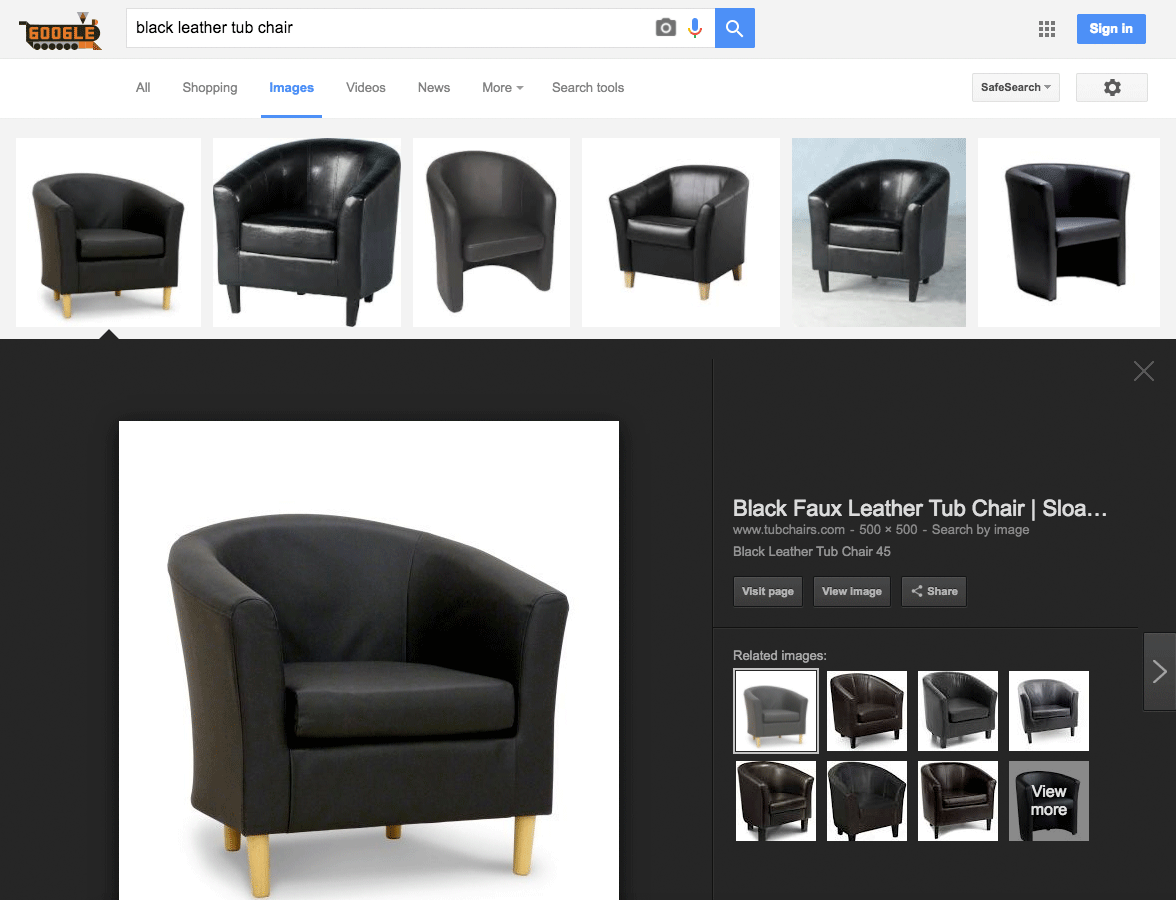Go to next image with arrow
1176x900 pixels.
pyautogui.click(x=1160, y=671)
